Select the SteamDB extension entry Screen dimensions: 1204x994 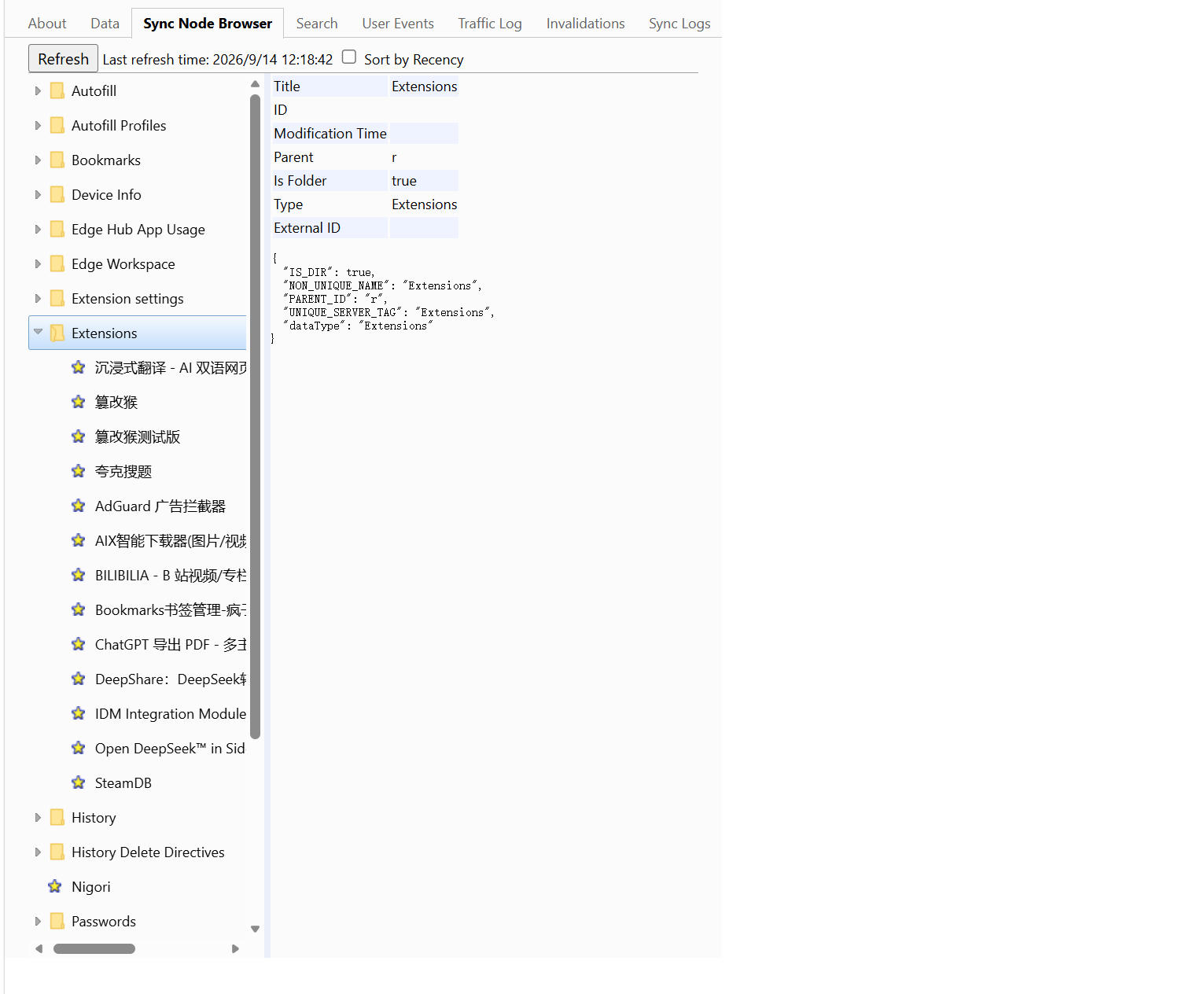pos(123,782)
